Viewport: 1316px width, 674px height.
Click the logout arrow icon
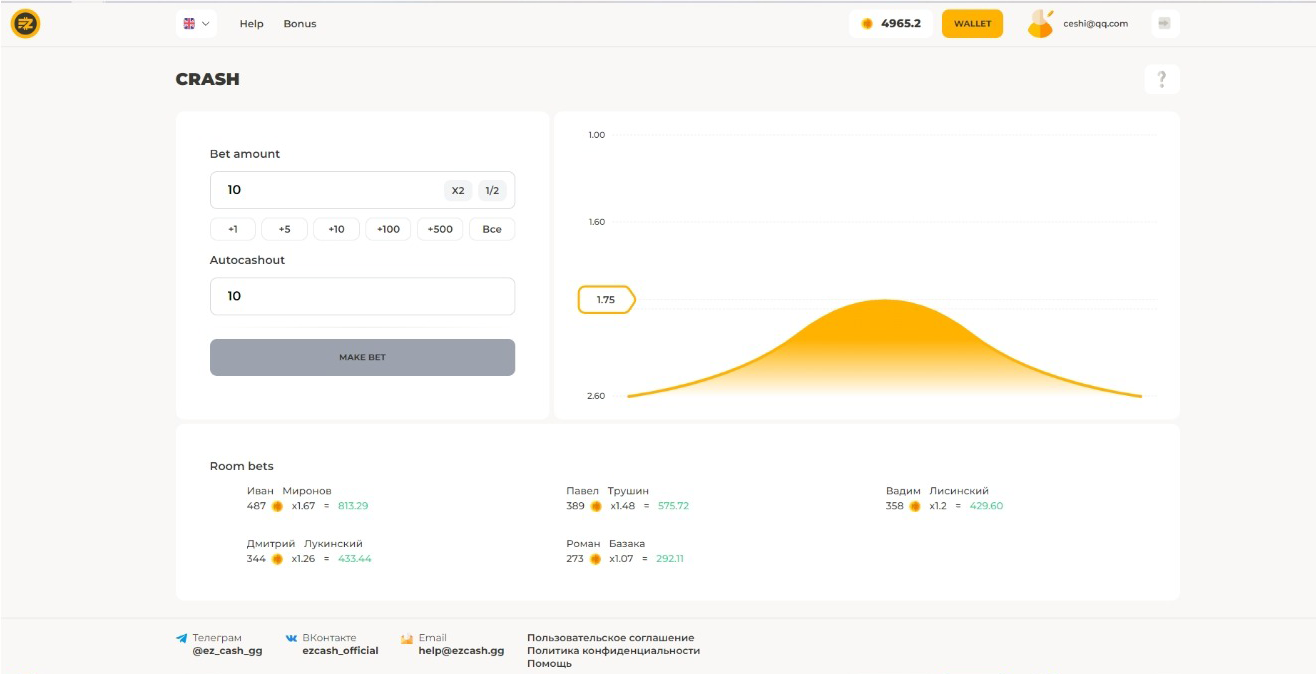click(x=1164, y=23)
